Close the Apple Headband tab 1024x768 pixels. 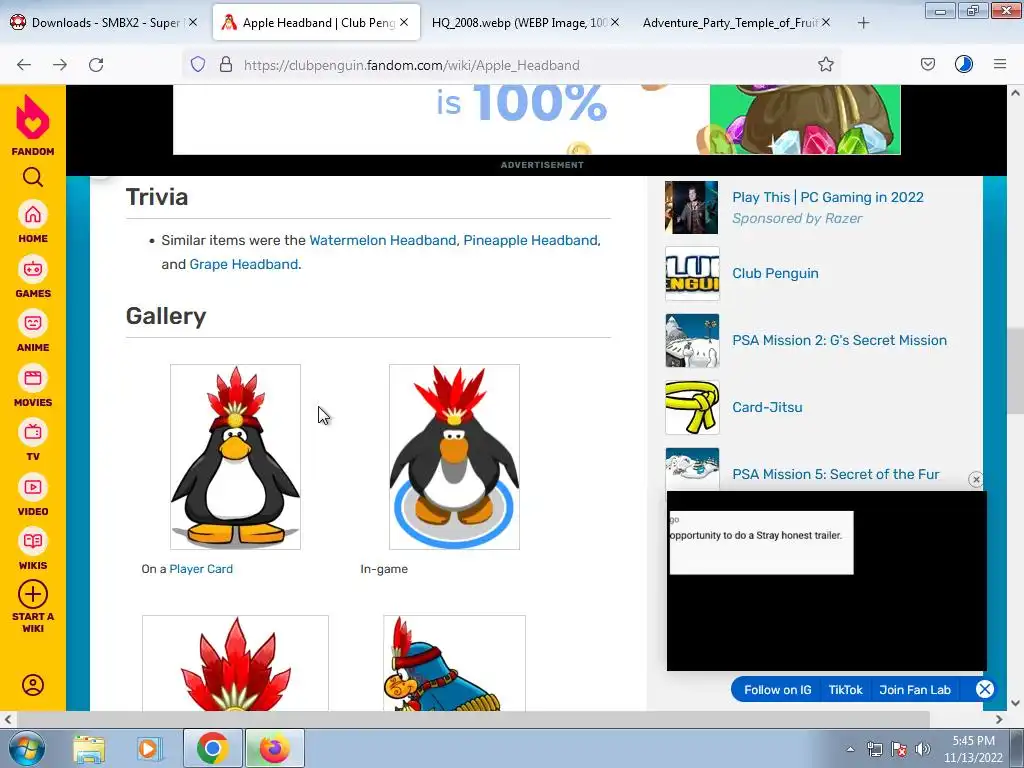pyautogui.click(x=404, y=22)
